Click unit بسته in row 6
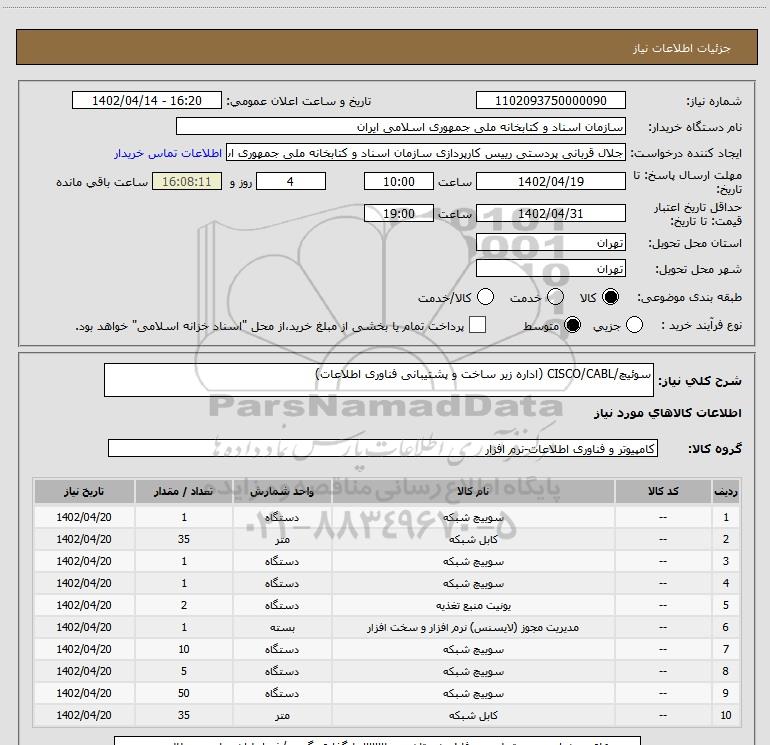770x745 pixels. 282,628
